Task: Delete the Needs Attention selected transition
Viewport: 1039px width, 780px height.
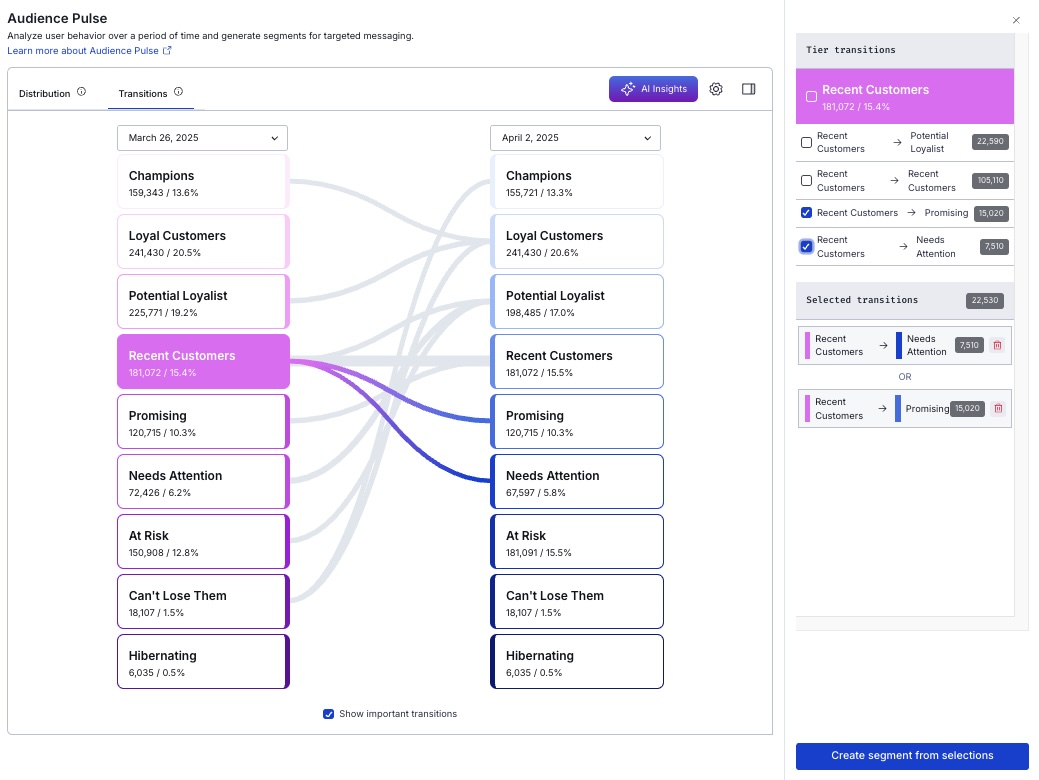Action: [x=998, y=345]
